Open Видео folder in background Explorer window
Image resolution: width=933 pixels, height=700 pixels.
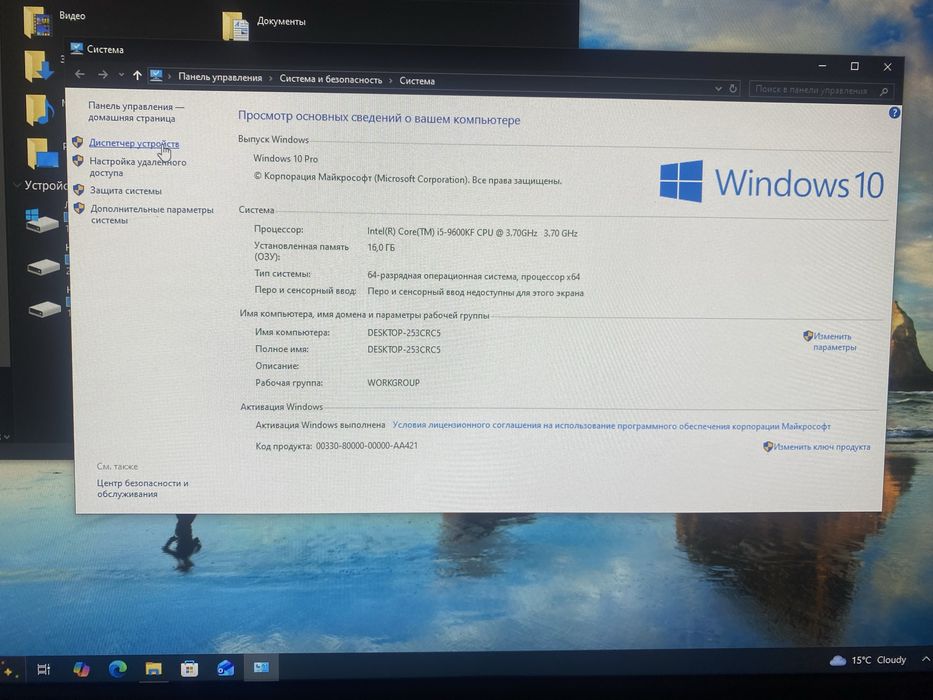point(55,20)
